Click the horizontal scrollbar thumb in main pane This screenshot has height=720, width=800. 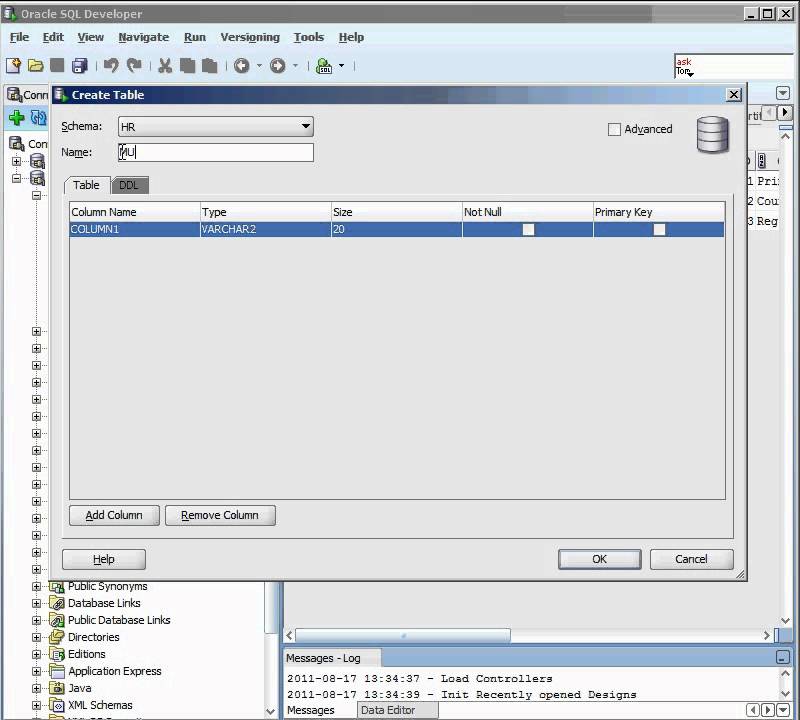click(x=403, y=636)
